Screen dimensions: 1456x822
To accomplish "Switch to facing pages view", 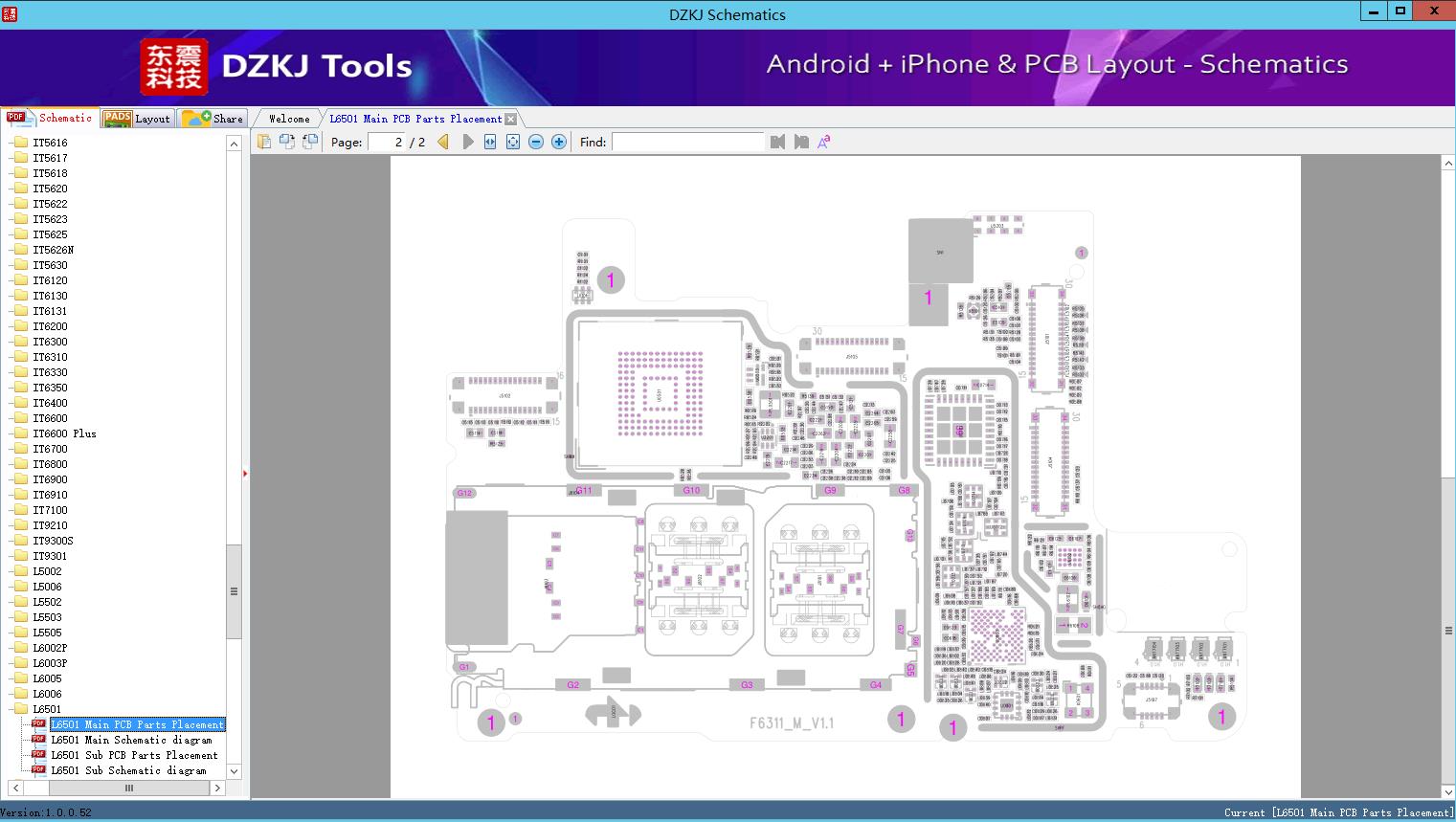I will pyautogui.click(x=287, y=141).
